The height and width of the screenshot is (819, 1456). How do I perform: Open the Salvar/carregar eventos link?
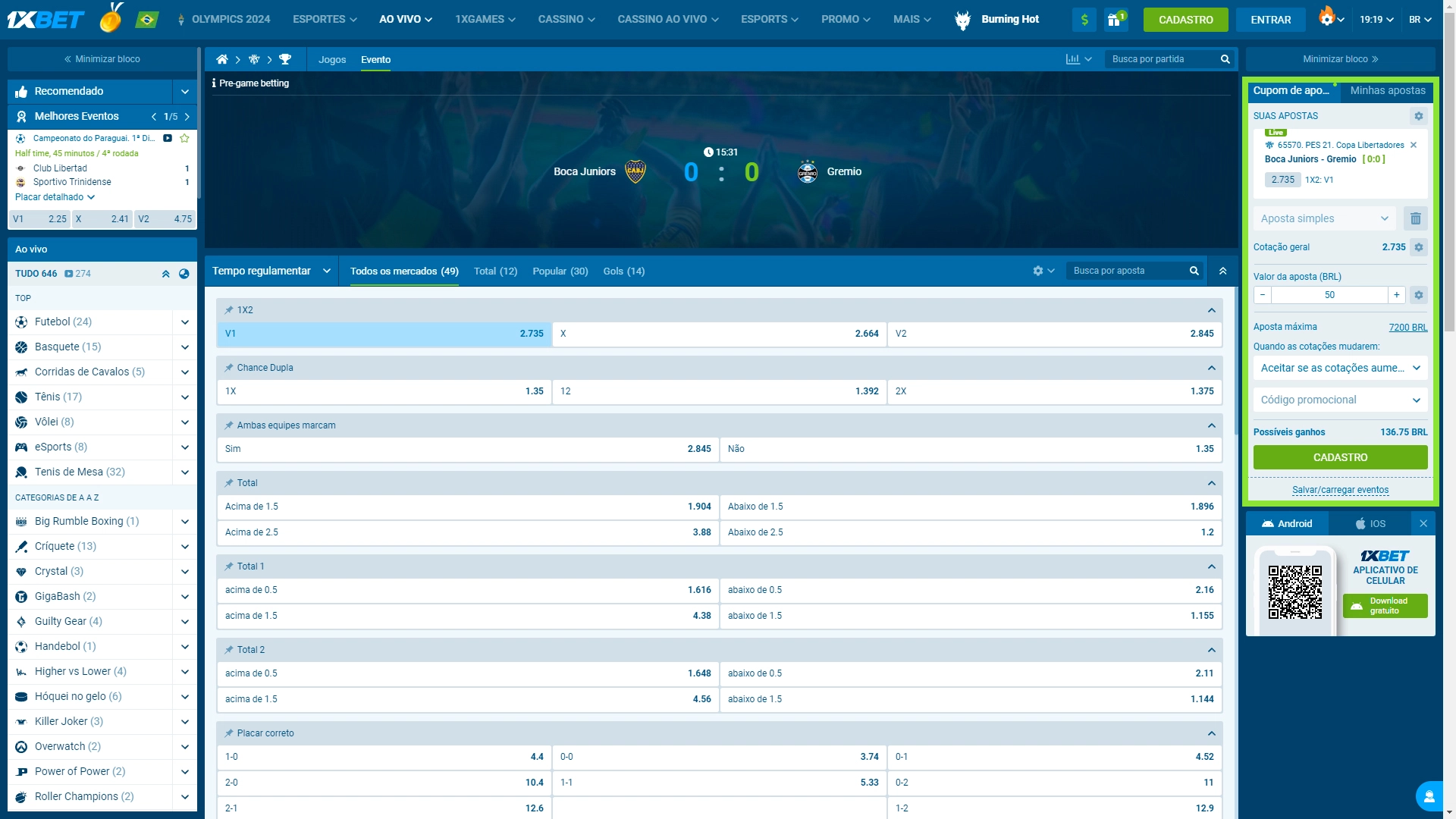(x=1340, y=490)
